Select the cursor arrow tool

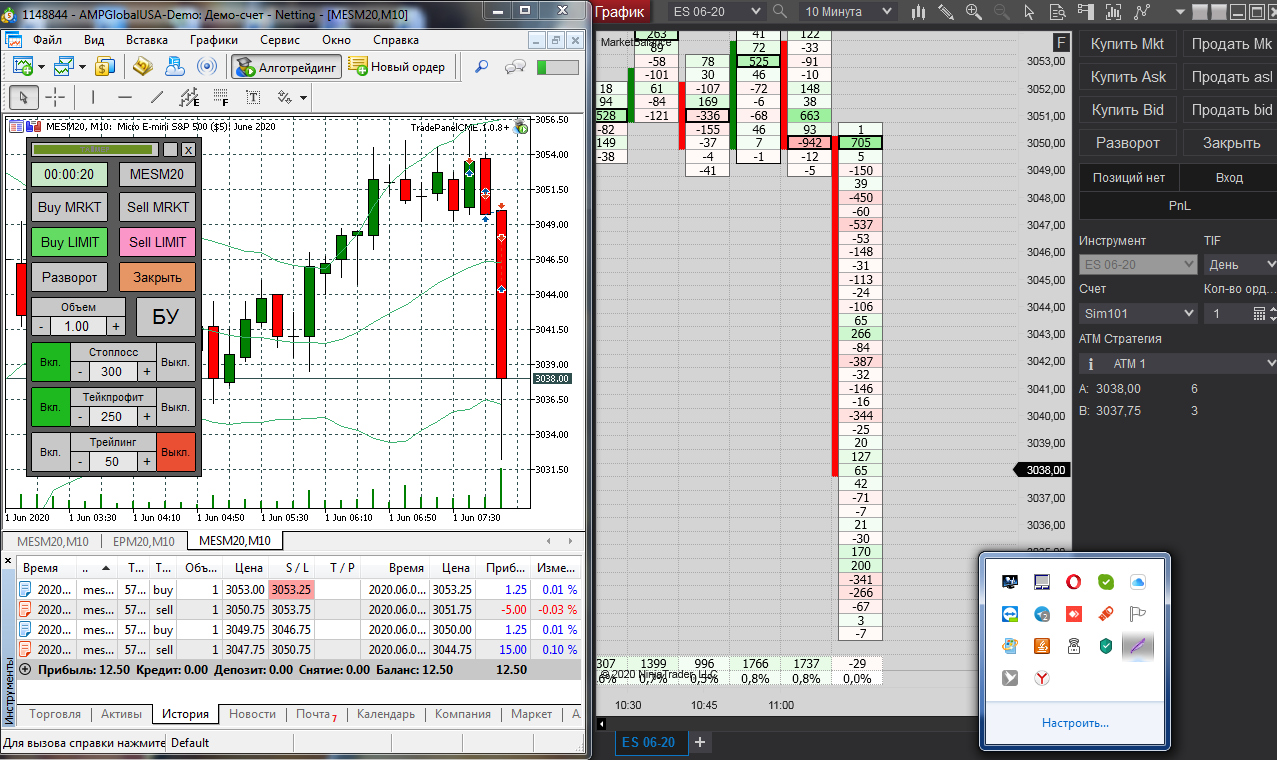23,97
